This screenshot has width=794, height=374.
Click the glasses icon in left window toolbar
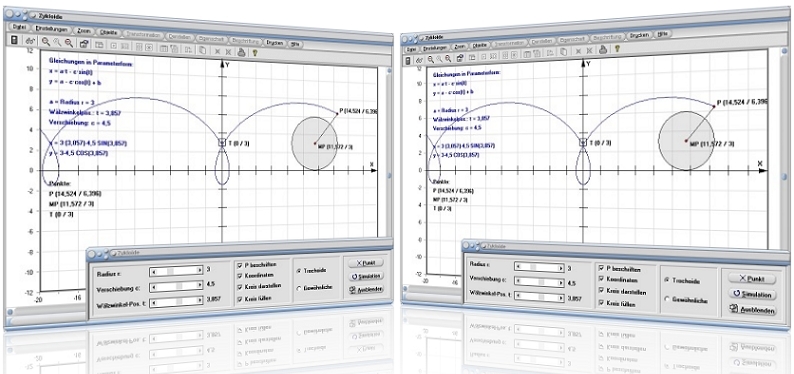[x=30, y=41]
